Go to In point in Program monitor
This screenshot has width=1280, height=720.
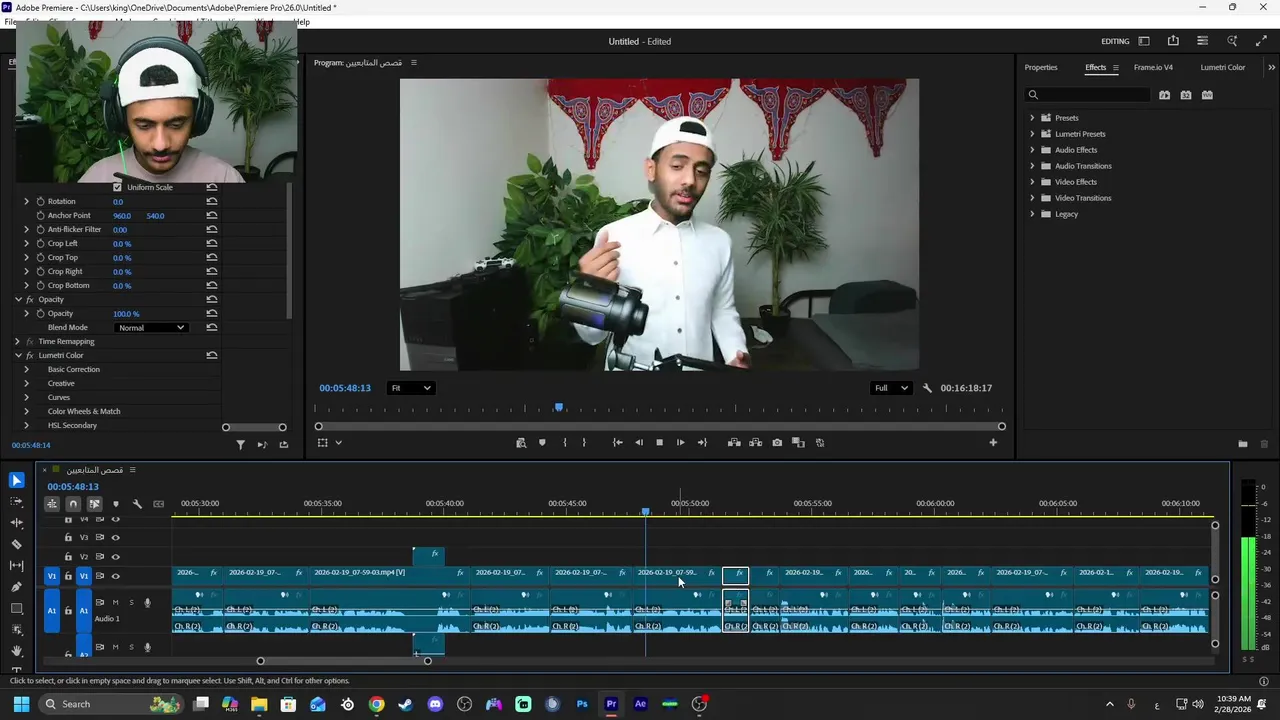(x=617, y=443)
